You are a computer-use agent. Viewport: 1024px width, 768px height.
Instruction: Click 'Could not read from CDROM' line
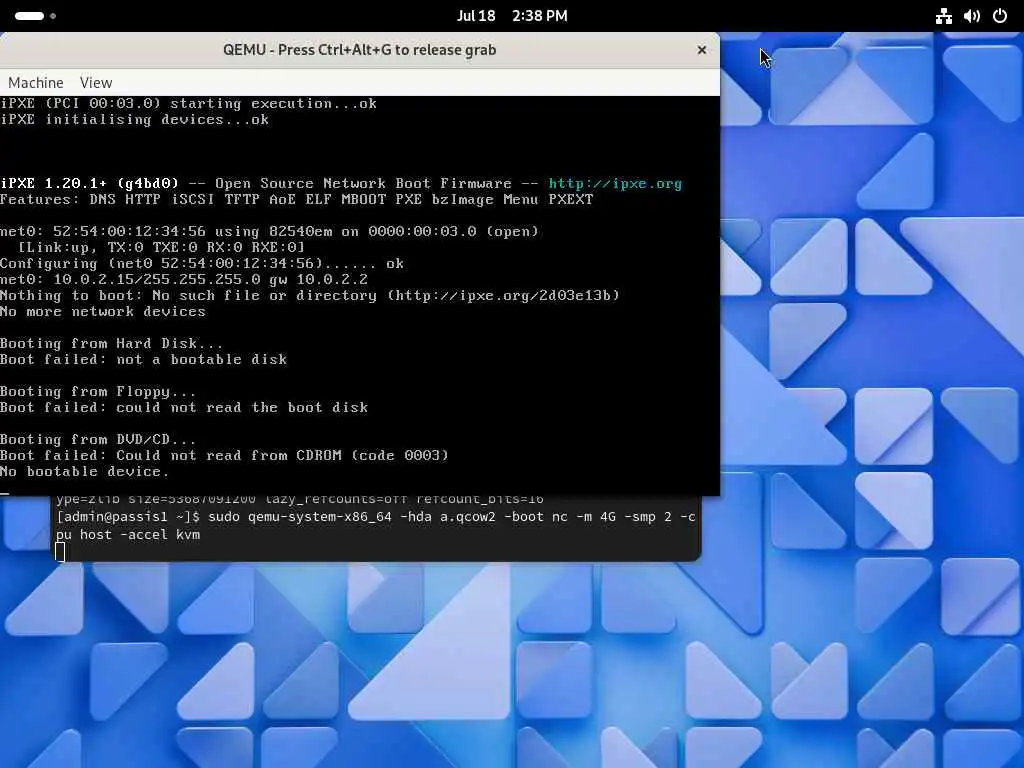pyautogui.click(x=224, y=455)
